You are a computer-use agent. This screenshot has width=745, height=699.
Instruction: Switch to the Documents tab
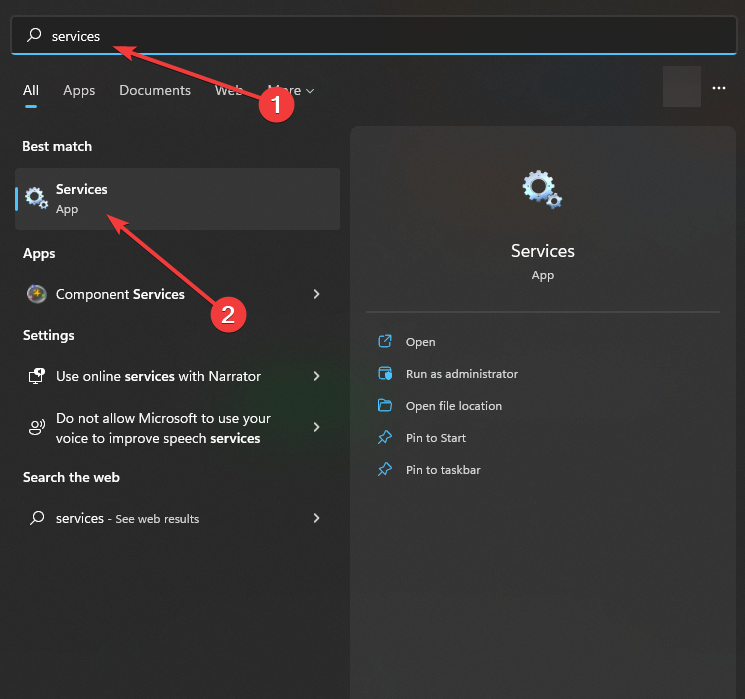click(x=155, y=90)
